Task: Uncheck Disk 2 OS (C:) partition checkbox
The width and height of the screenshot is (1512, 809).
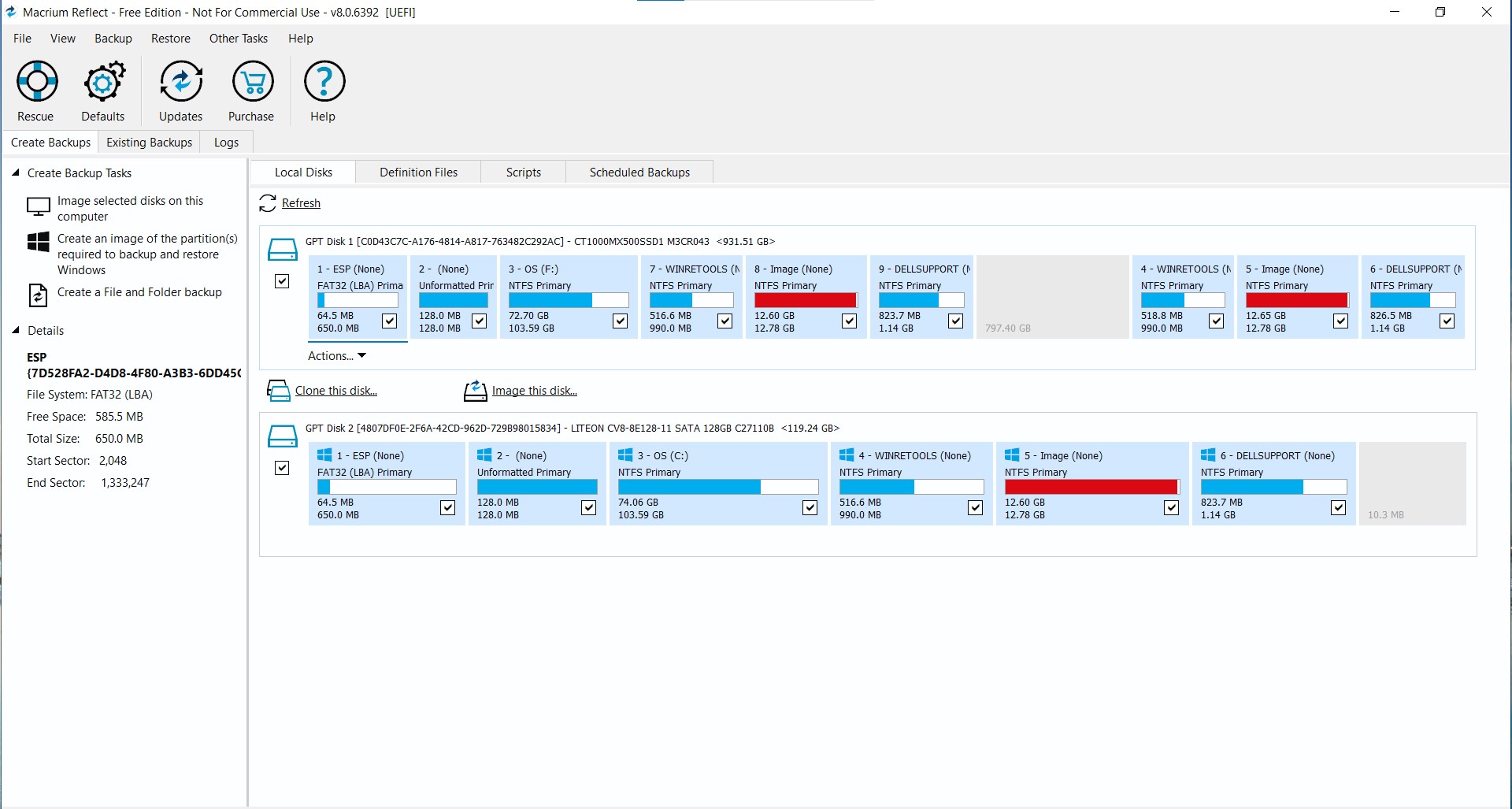Action: pyautogui.click(x=810, y=507)
